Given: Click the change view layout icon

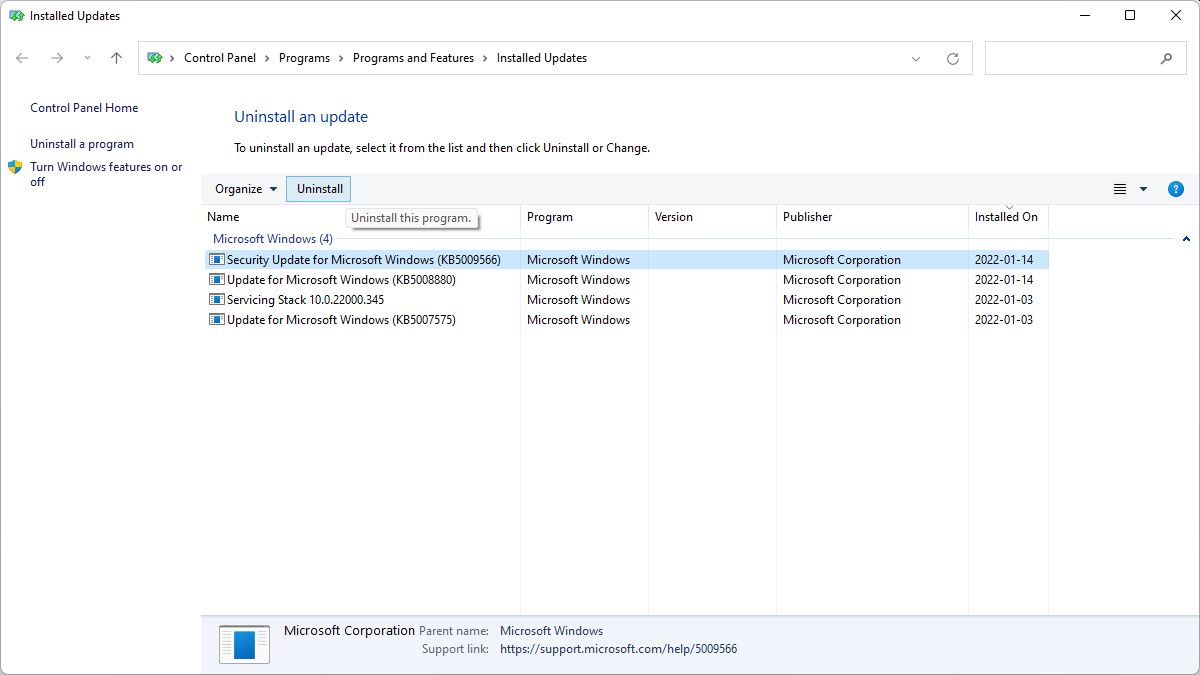Looking at the screenshot, I should (x=1120, y=189).
